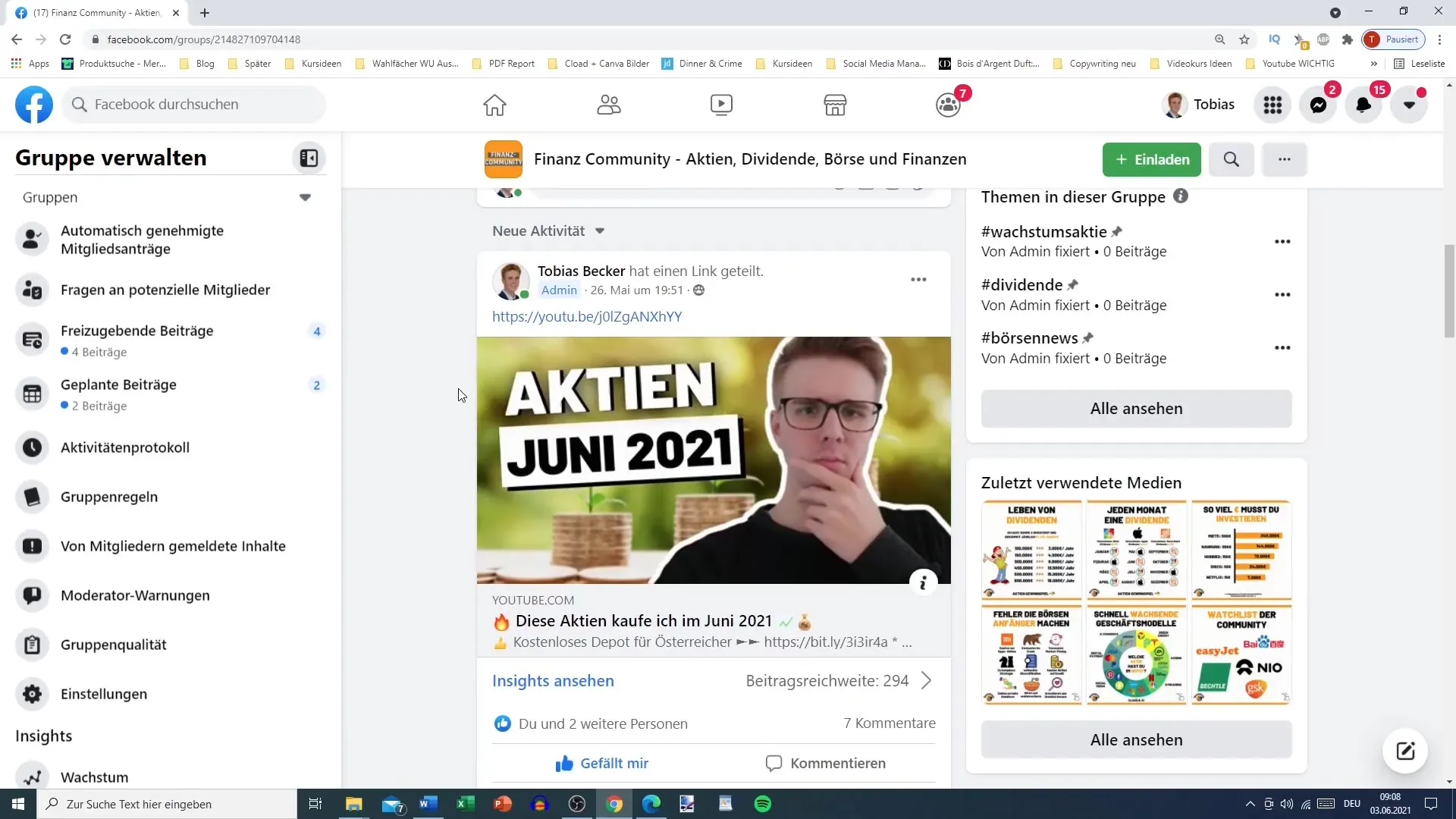1456x819 pixels.
Task: Bookmark this page with star icon
Action: tap(1244, 39)
